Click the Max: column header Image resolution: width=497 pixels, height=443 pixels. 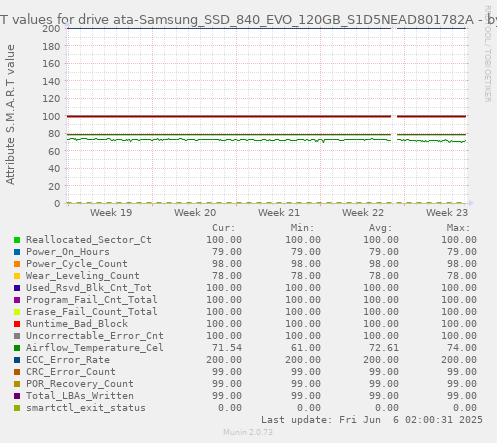(x=458, y=228)
